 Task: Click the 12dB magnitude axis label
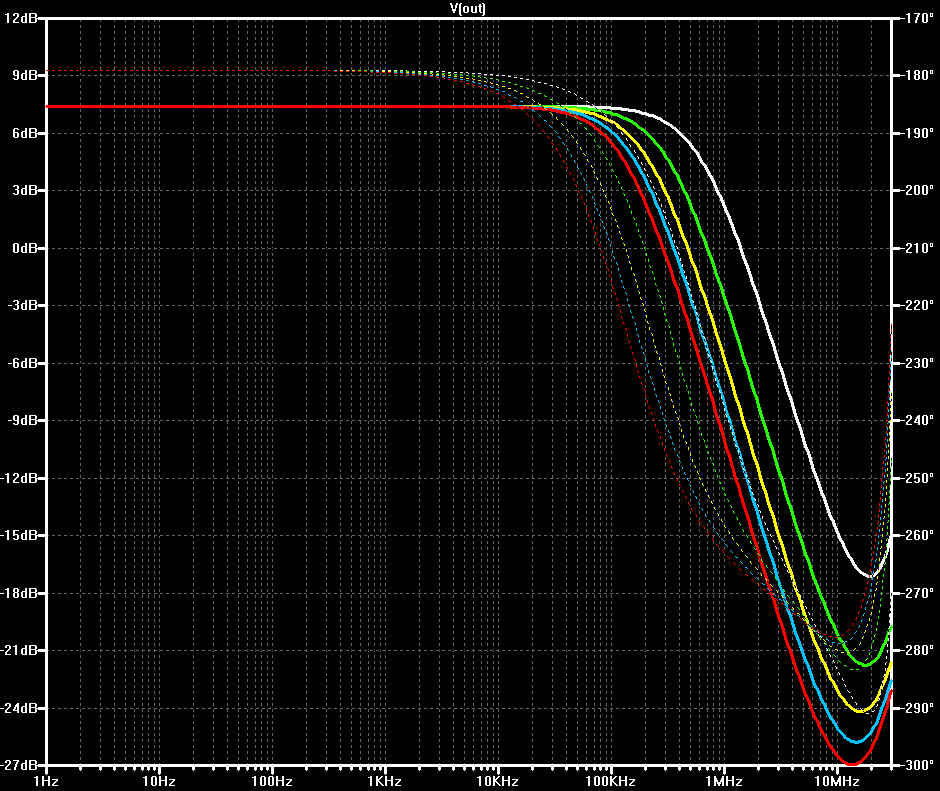(x=20, y=18)
